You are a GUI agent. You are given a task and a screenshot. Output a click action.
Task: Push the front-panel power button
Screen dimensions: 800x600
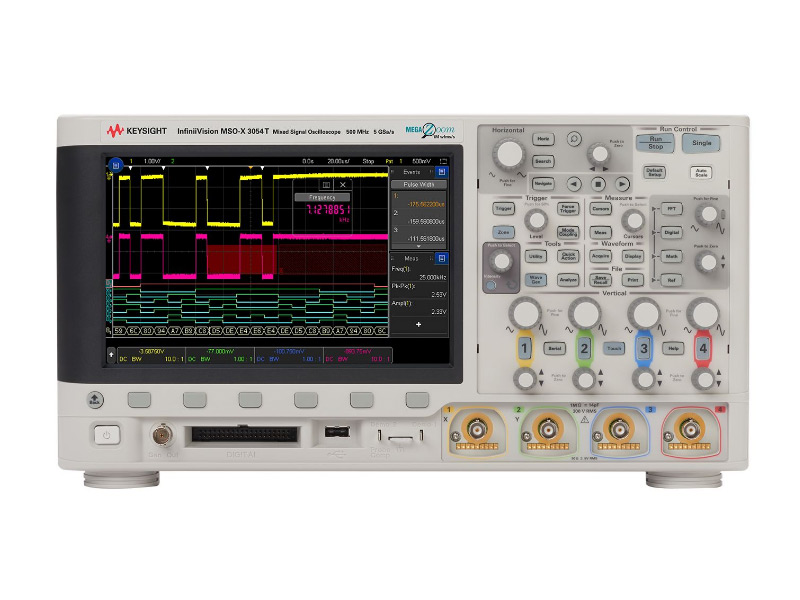pos(107,435)
